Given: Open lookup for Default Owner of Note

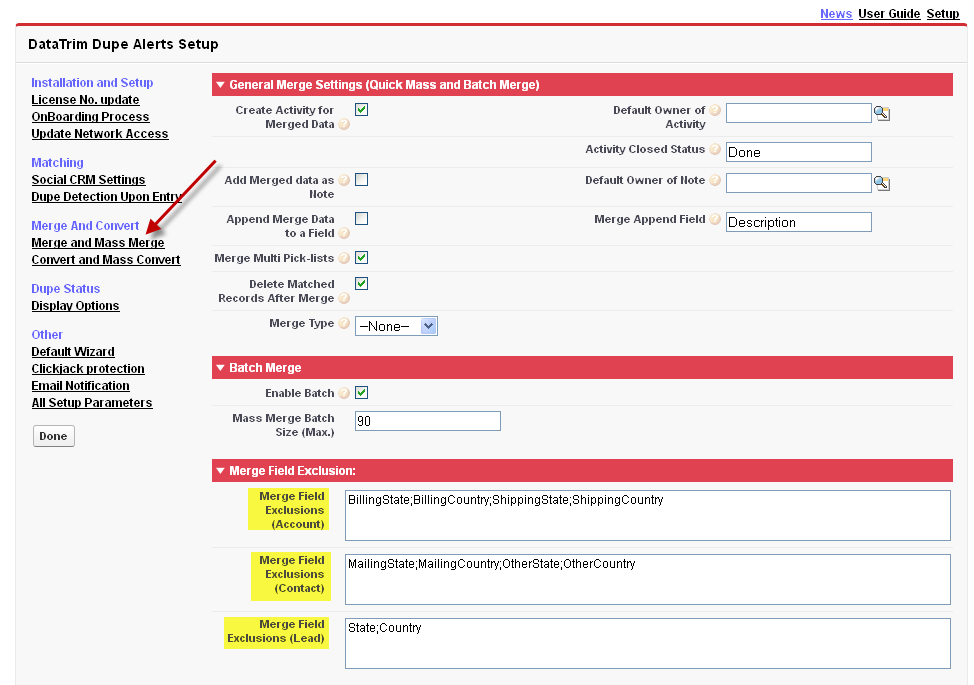Looking at the screenshot, I should (882, 183).
